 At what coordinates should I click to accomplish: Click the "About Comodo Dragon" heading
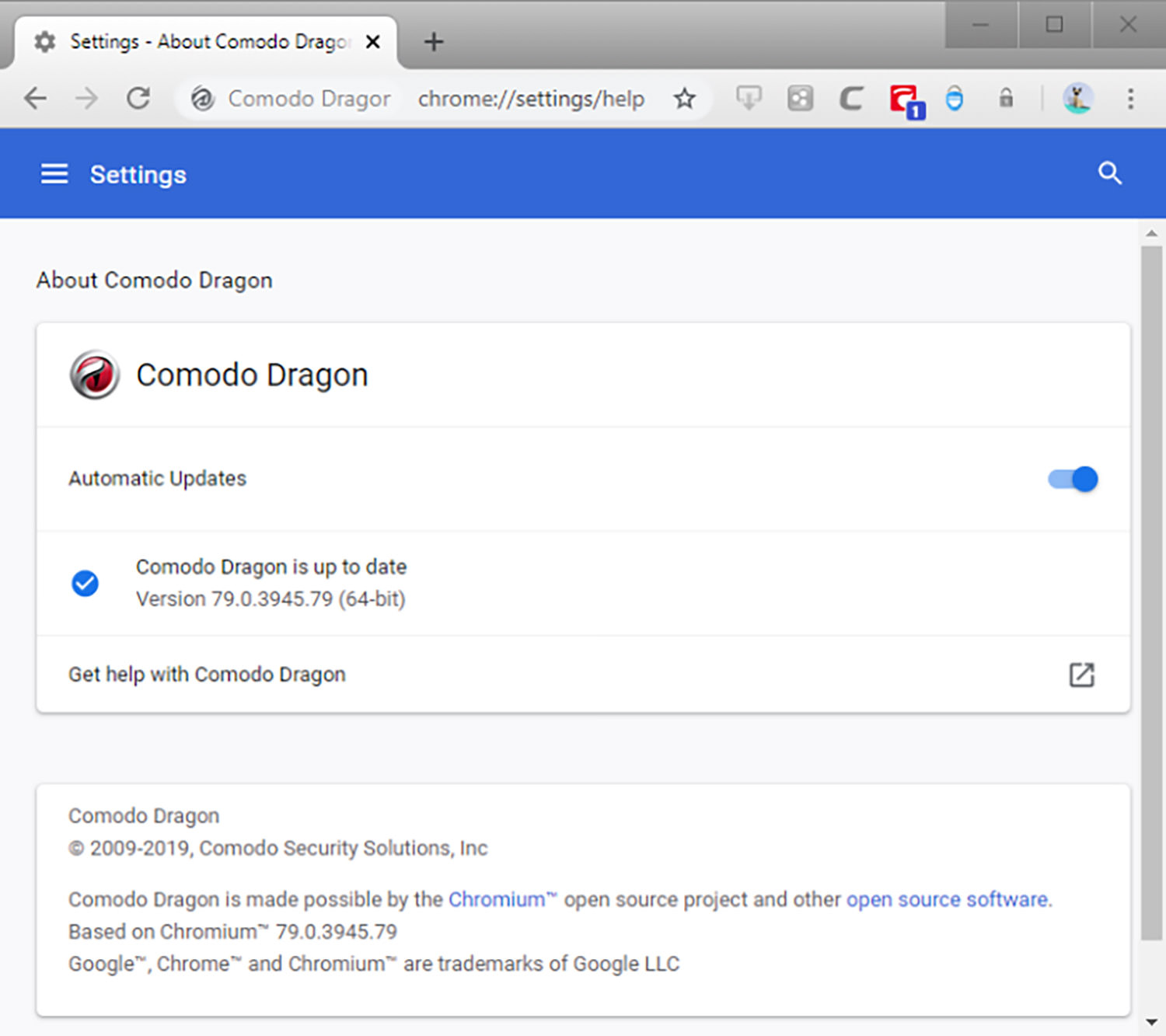pyautogui.click(x=155, y=280)
